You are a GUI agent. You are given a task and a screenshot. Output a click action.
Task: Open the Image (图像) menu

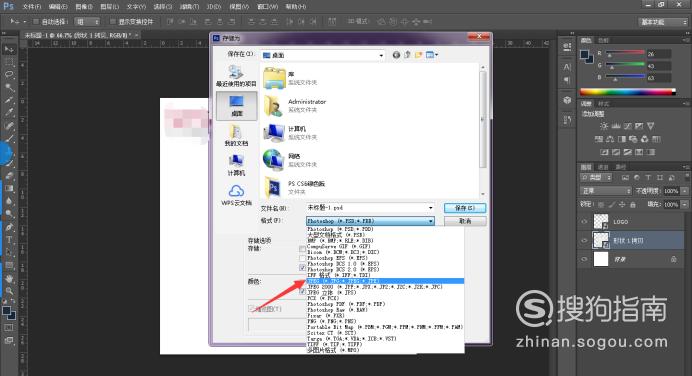(83, 7)
